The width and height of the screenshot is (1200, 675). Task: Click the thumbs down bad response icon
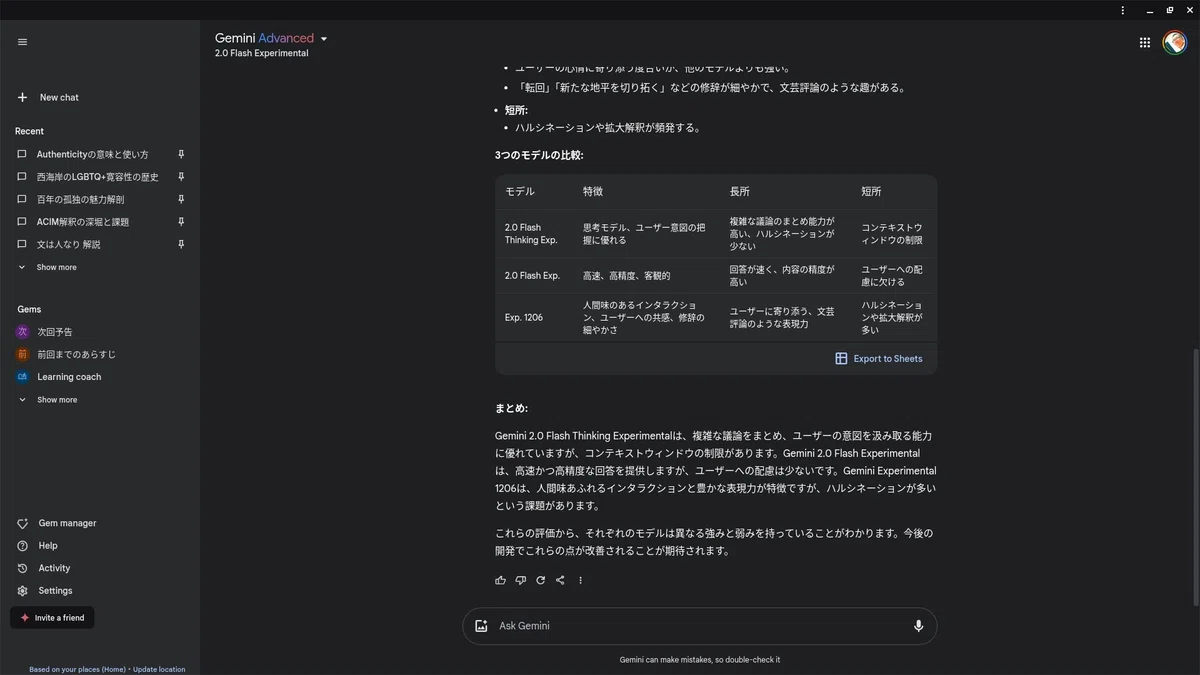click(520, 580)
